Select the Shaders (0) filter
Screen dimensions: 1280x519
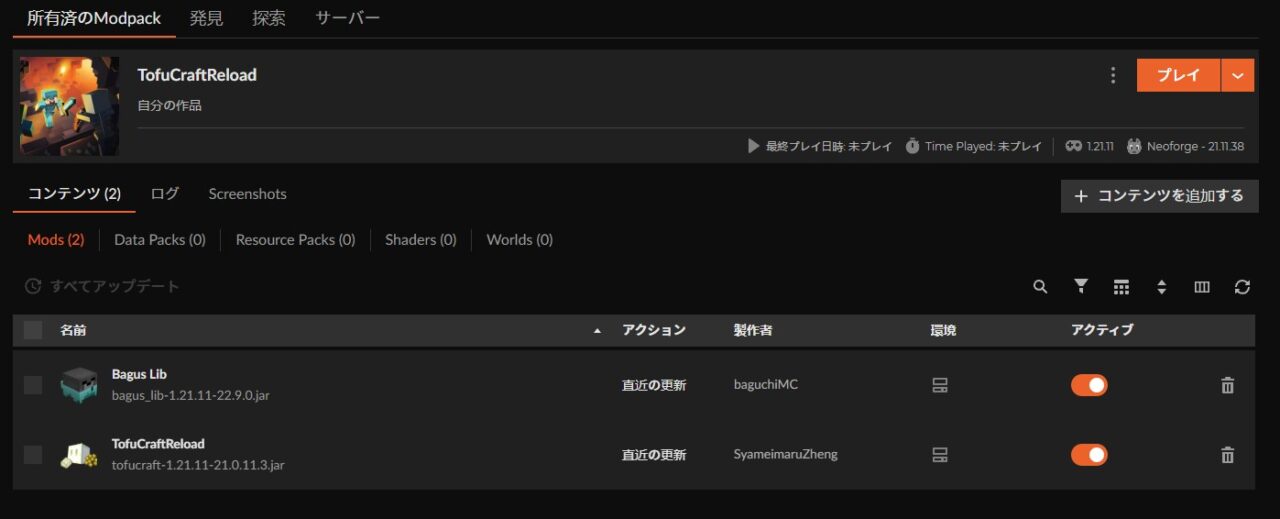[420, 240]
